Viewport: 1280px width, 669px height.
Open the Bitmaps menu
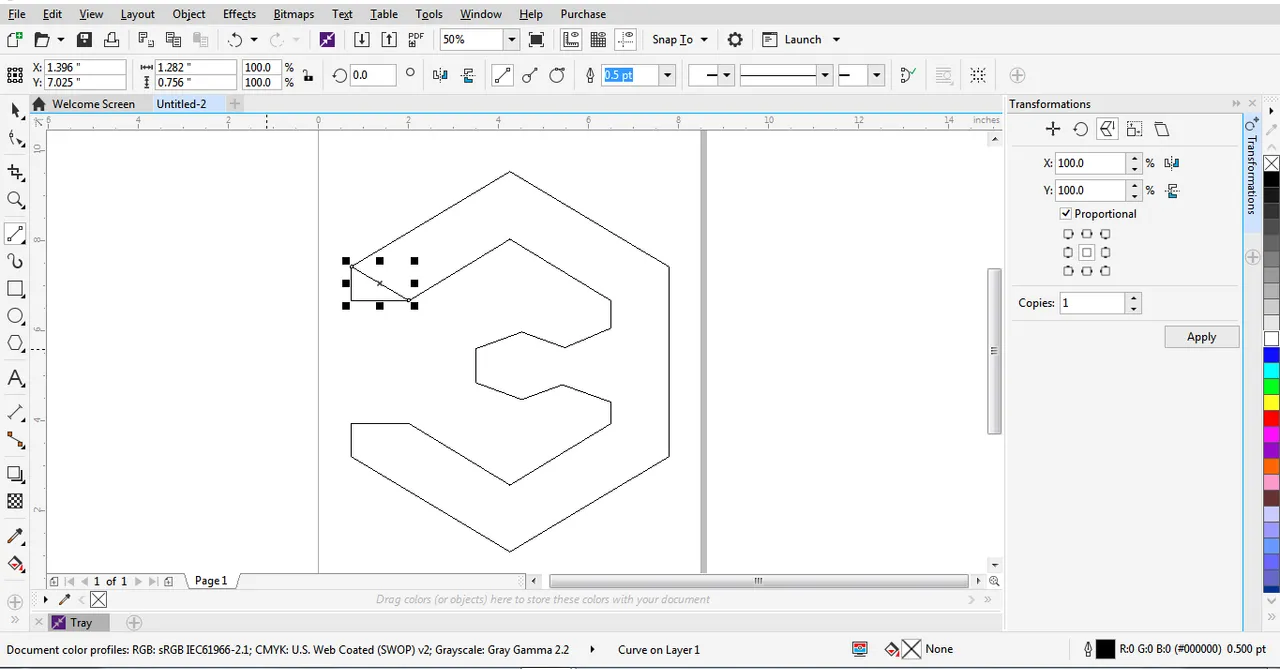point(293,14)
